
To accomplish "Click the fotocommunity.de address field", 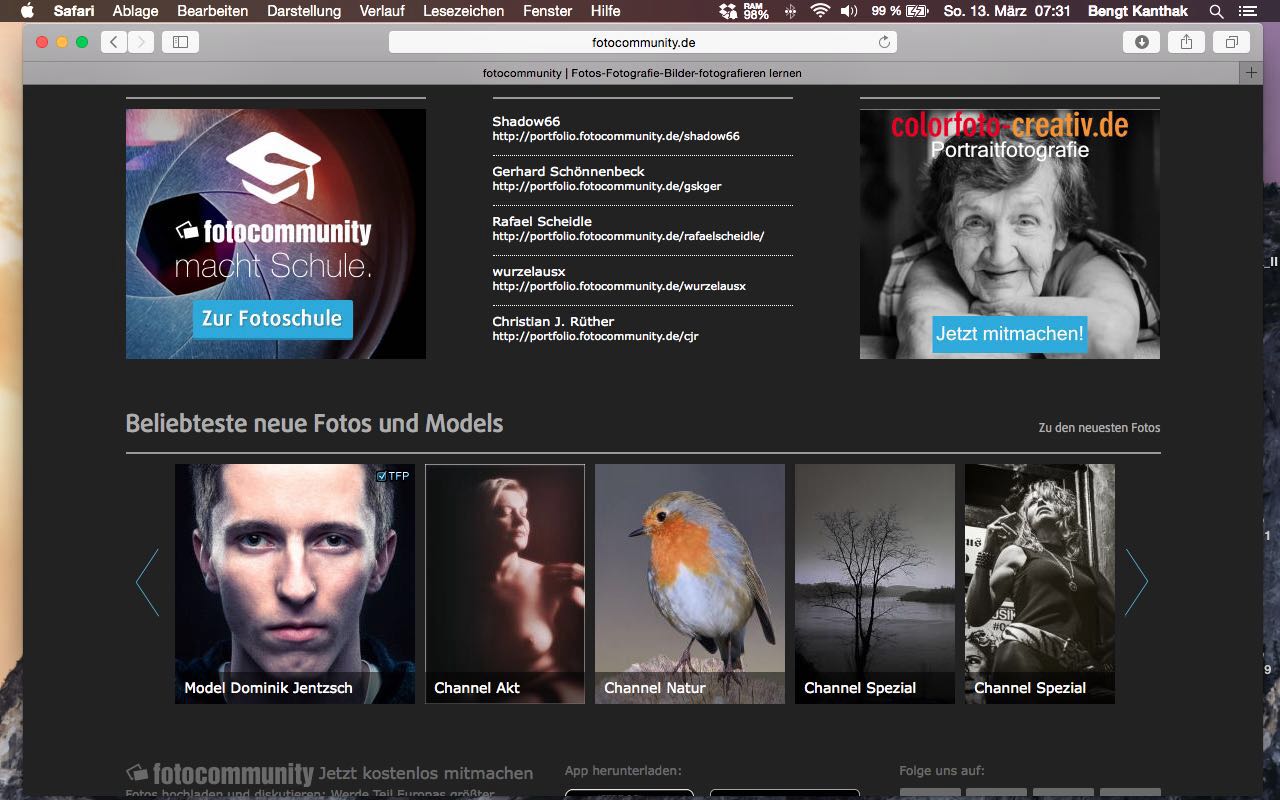I will [643, 42].
